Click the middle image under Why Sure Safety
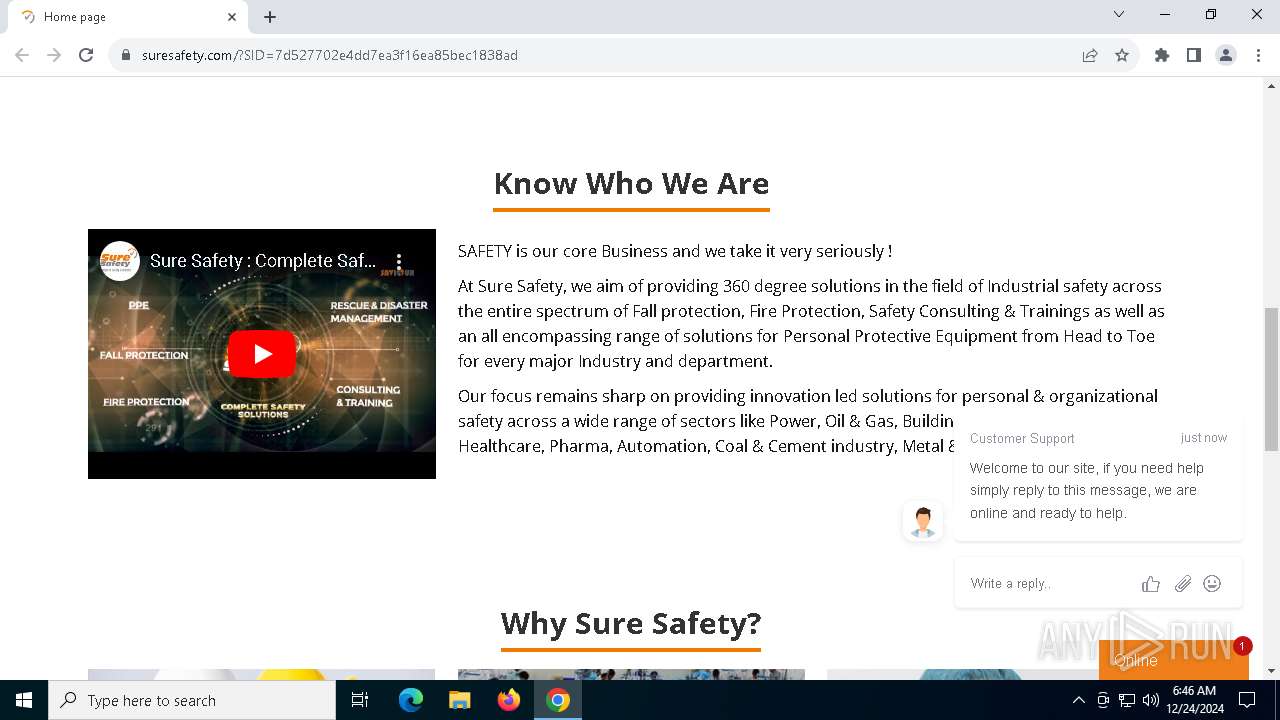Viewport: 1280px width, 720px height. click(631, 675)
